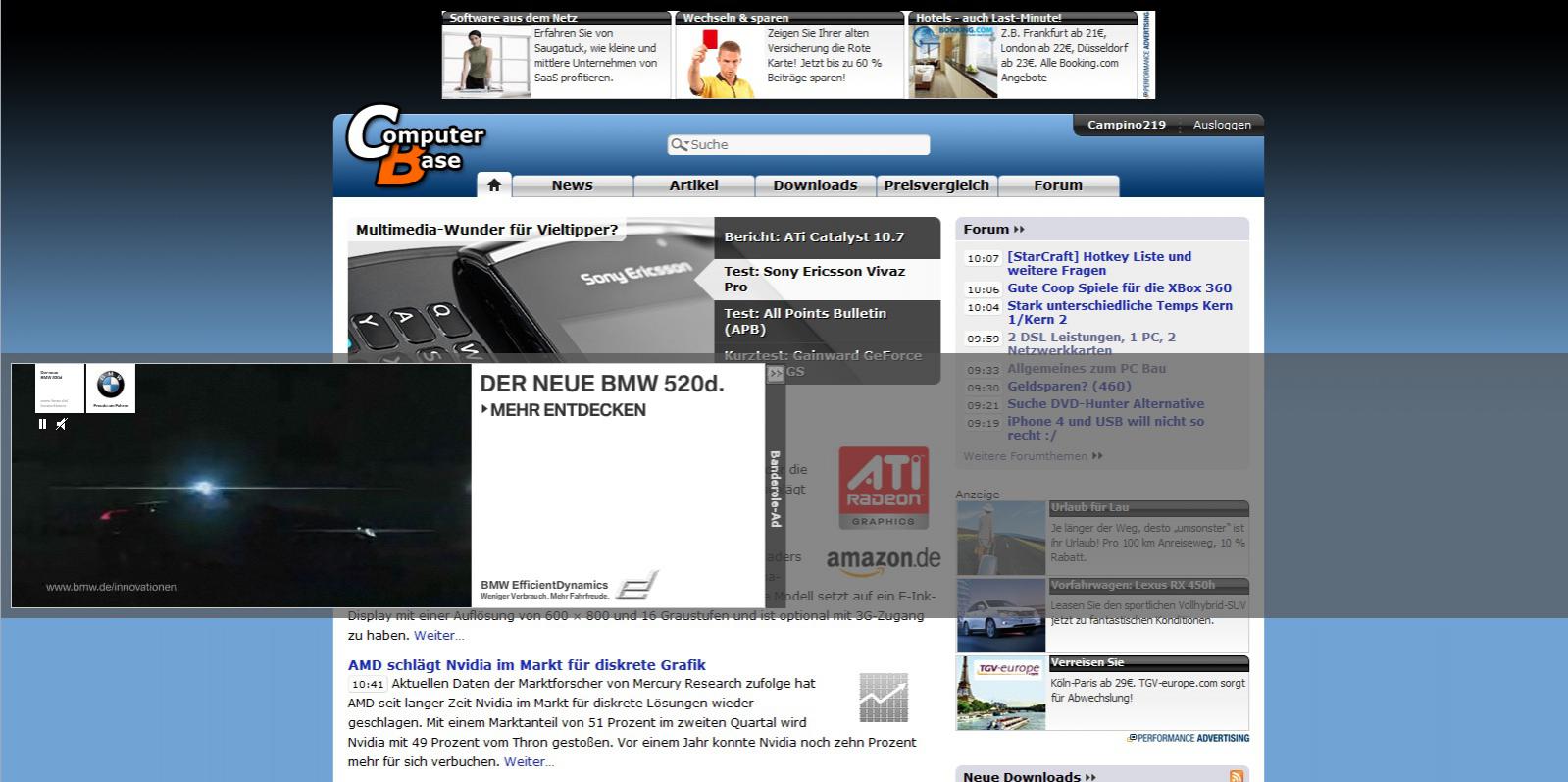Open the chart icon beside the AMD article

point(884,698)
